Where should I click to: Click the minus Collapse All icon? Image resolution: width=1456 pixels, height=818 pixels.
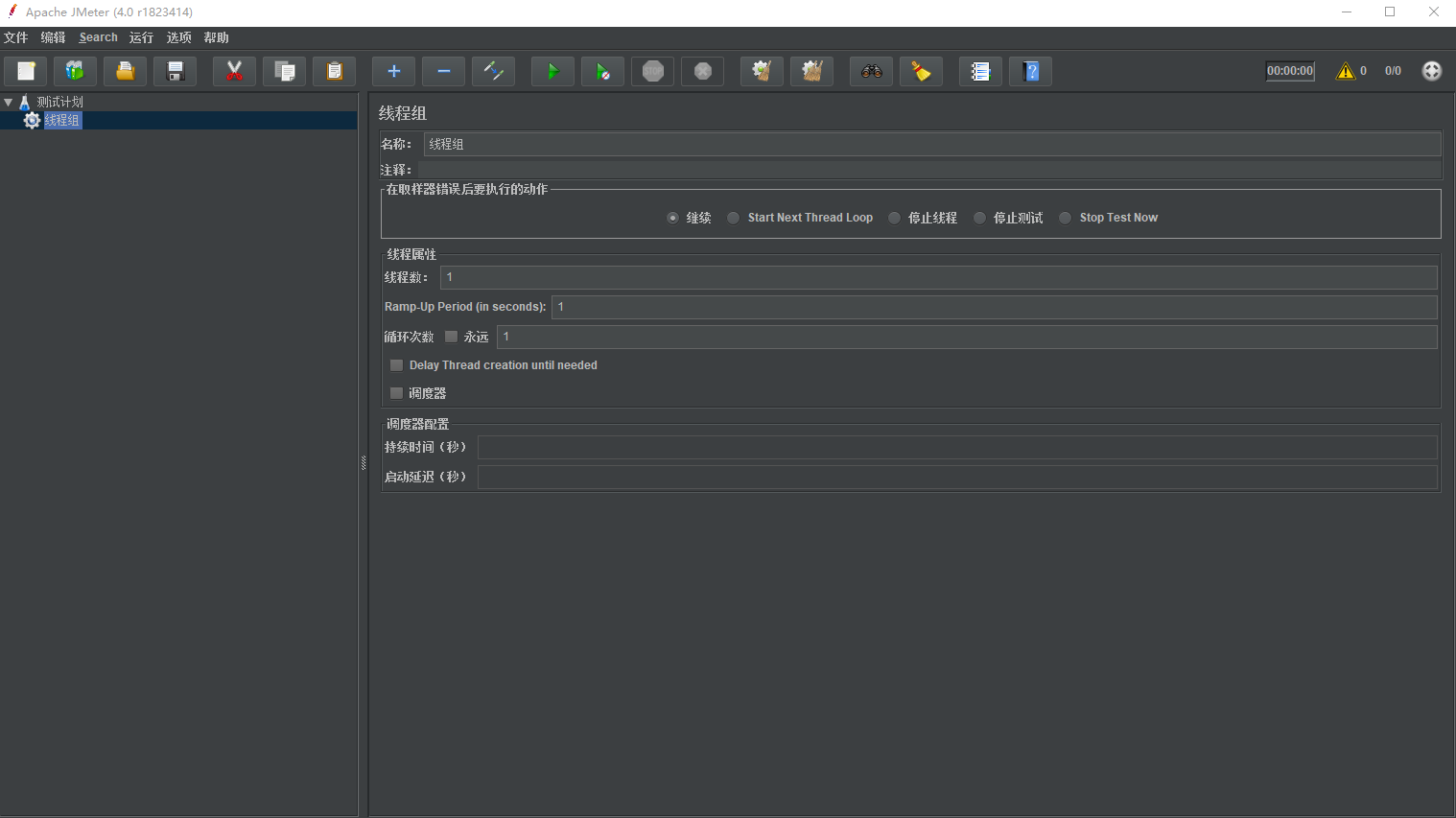pos(443,71)
